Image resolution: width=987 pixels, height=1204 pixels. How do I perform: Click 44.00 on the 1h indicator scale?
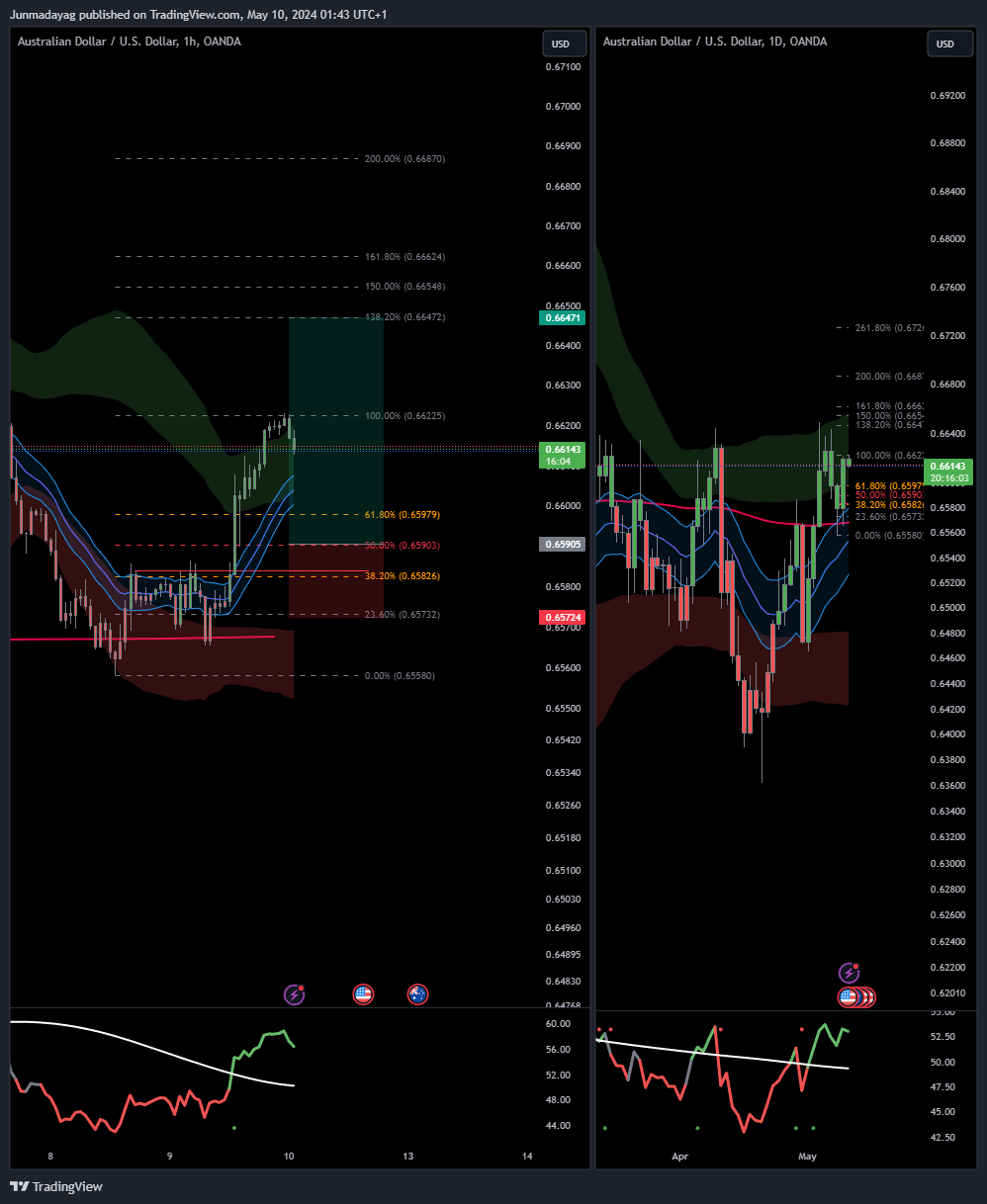pos(558,1126)
